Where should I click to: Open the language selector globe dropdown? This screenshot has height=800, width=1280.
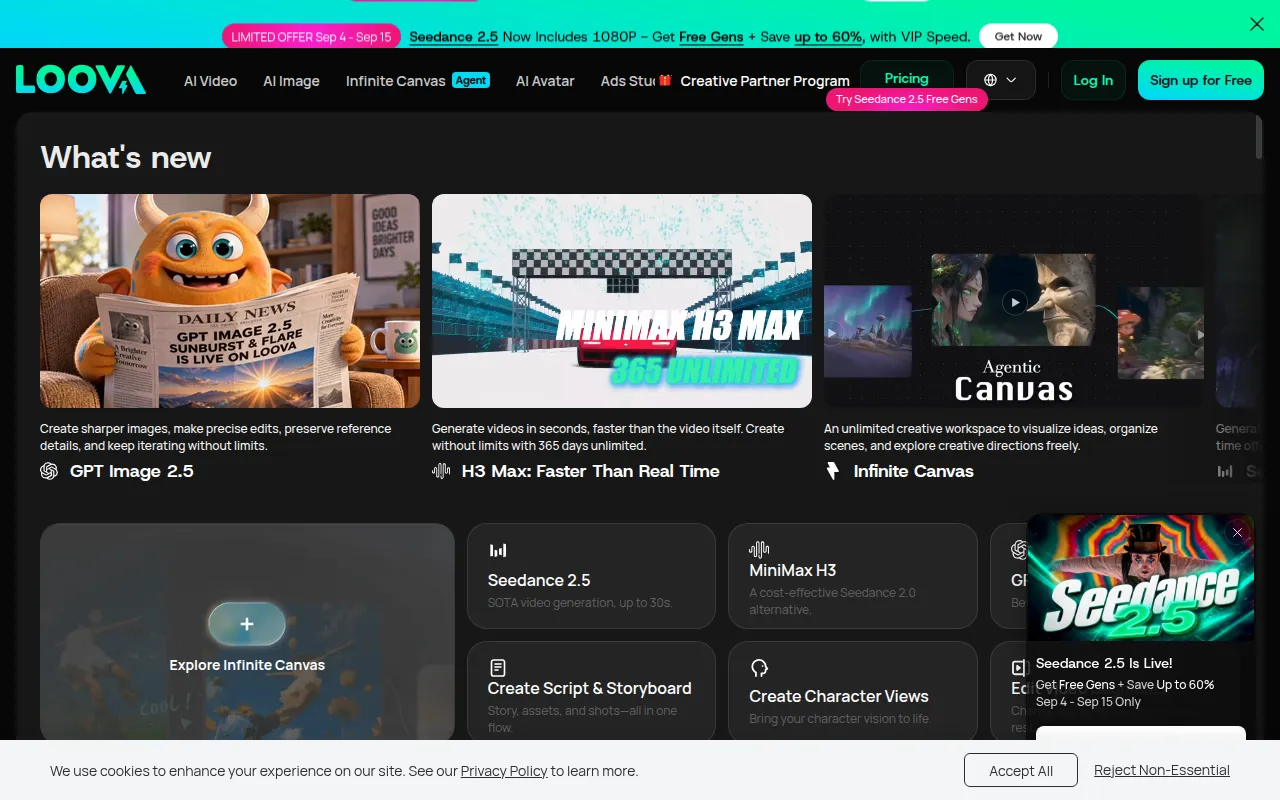(1000, 80)
